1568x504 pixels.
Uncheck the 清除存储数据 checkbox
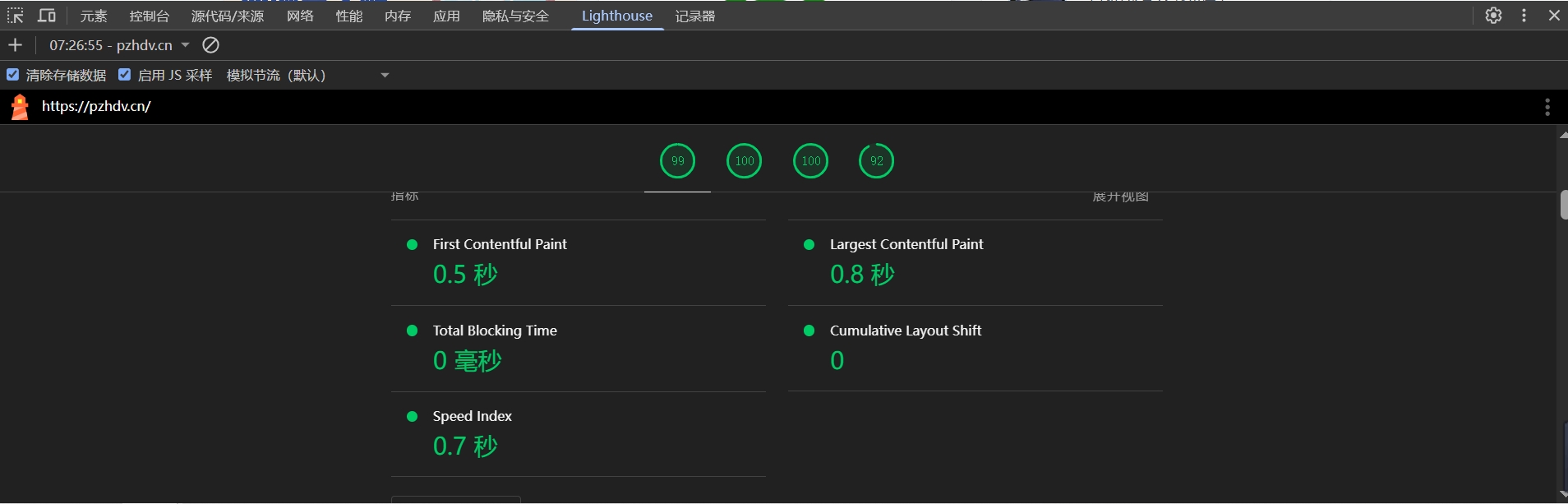[13, 75]
